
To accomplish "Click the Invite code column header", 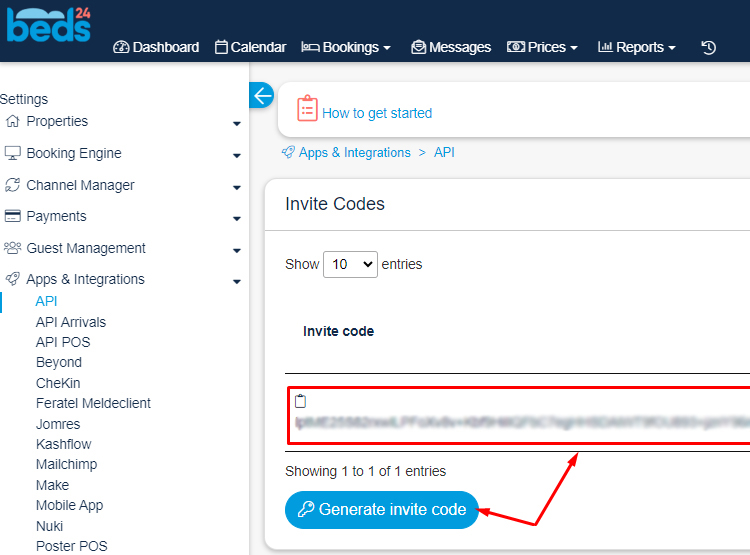I will (339, 331).
